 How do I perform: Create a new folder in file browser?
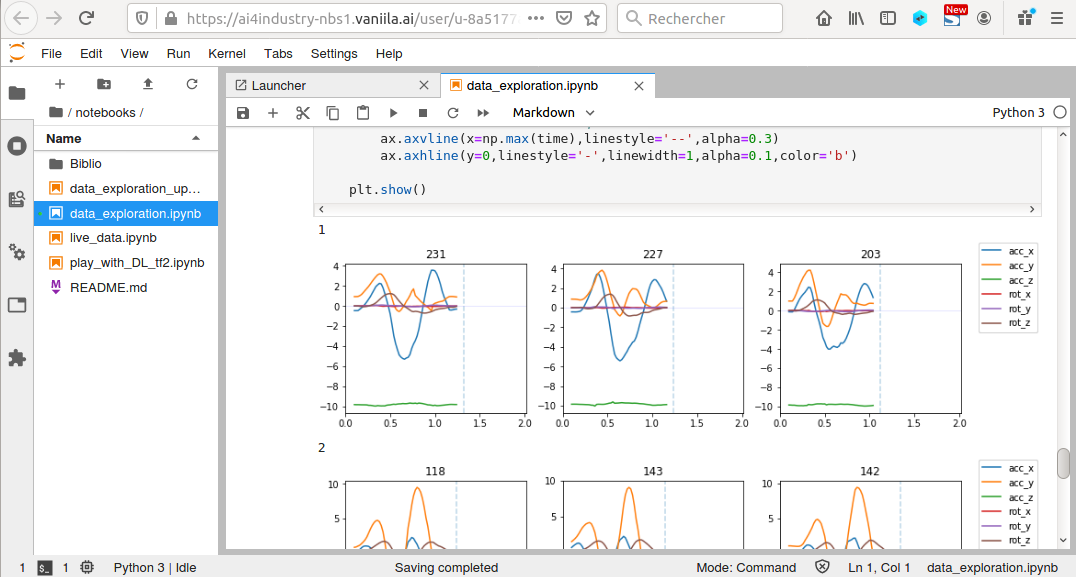click(x=104, y=84)
